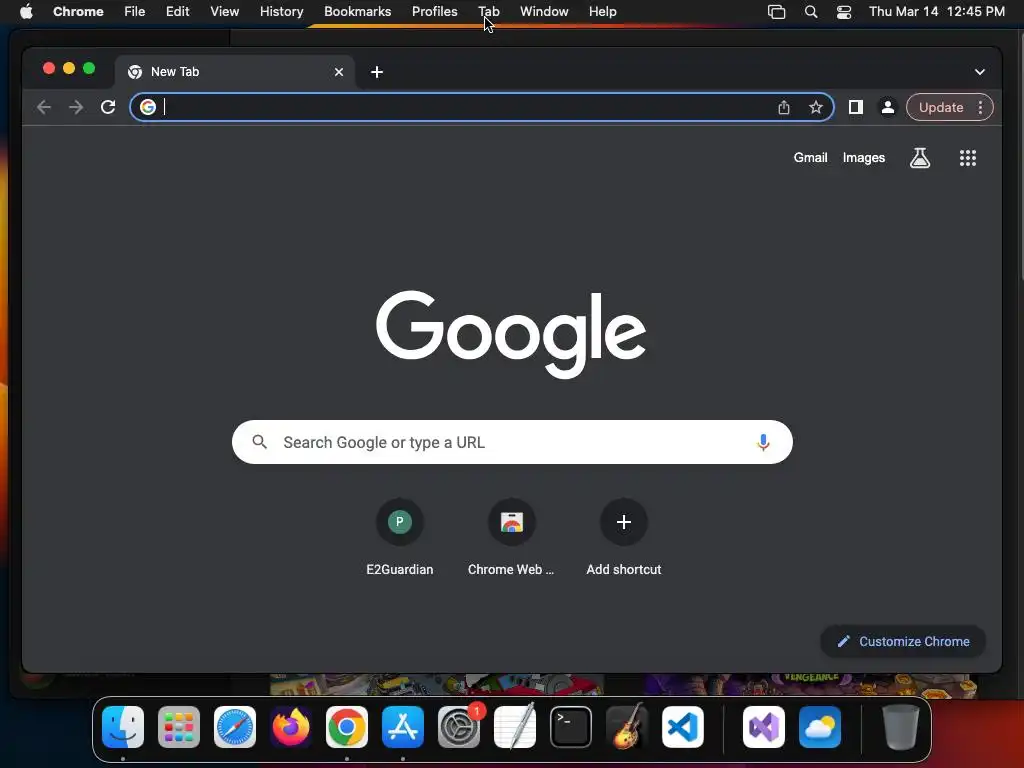Open TextEdit from the Dock
Viewport: 1024px width, 768px height.
coord(515,727)
